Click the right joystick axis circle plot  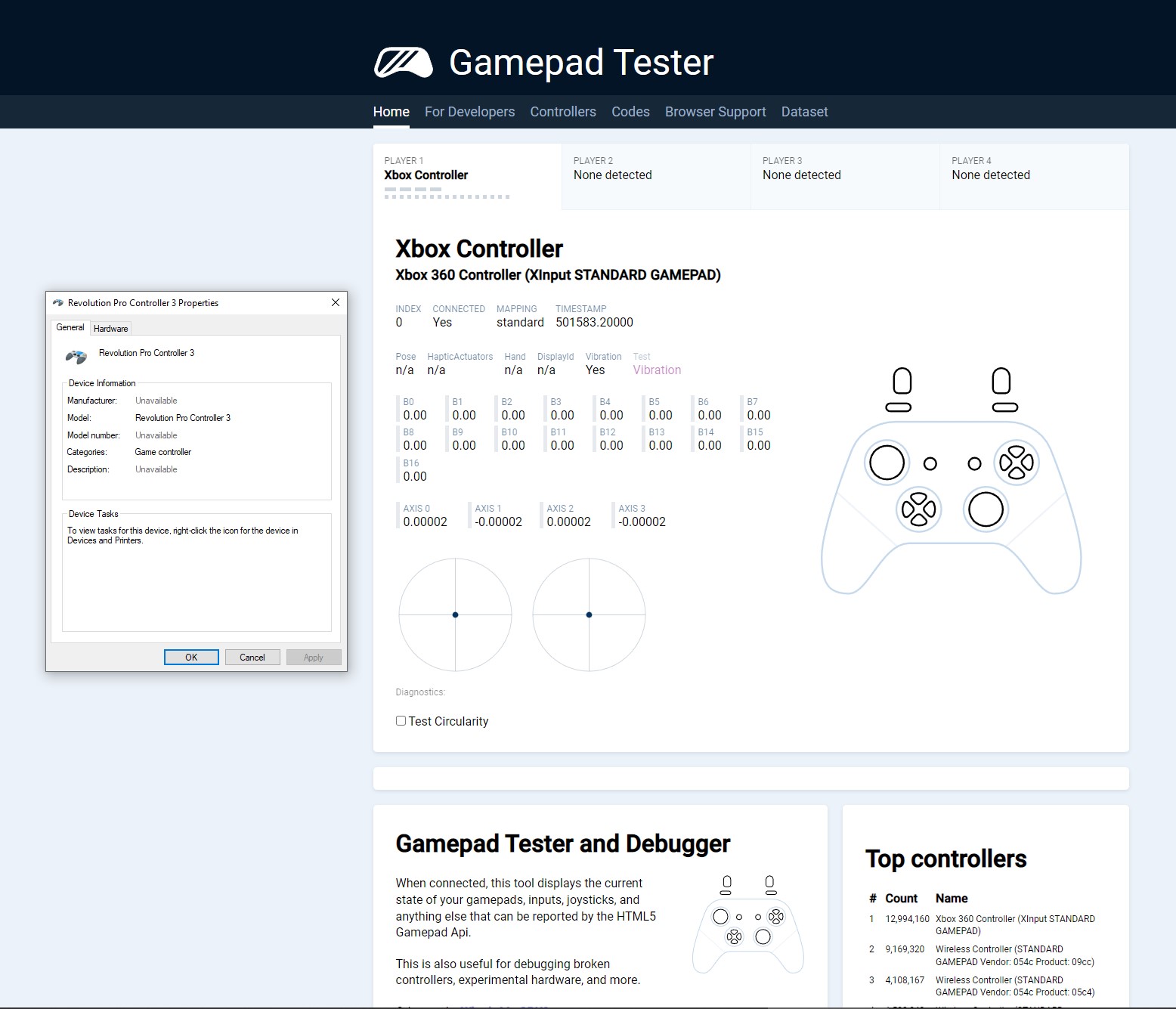[589, 614]
